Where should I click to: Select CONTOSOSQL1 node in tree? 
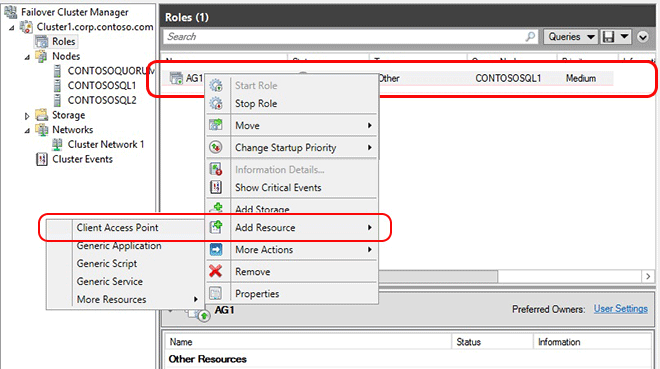[102, 85]
